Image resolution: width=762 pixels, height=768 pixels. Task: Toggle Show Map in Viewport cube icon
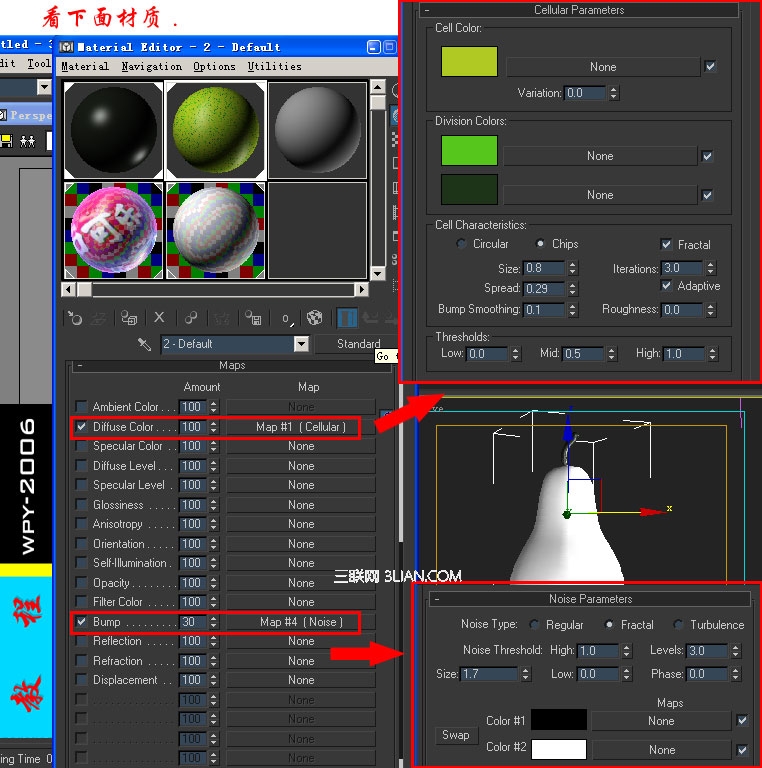click(314, 318)
